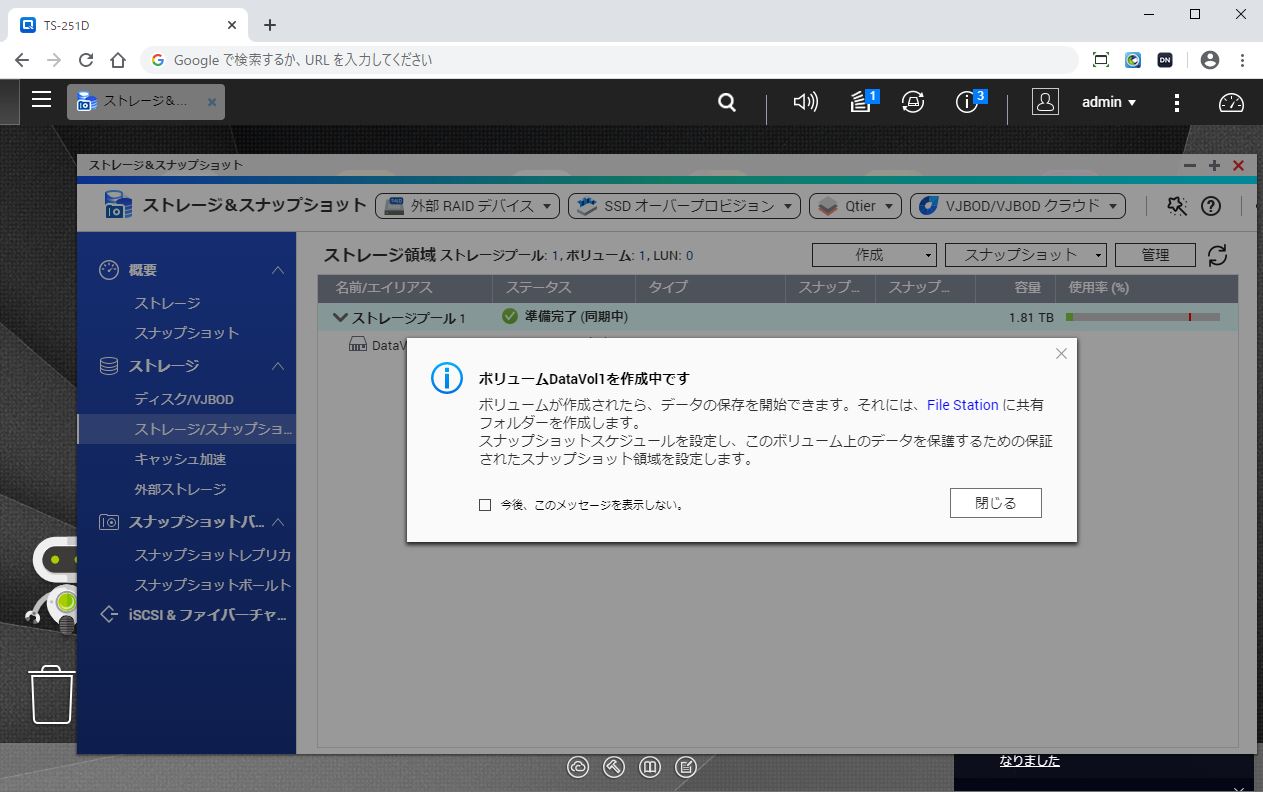Open external devices icon in QTS header
The width and height of the screenshot is (1263, 792).
pos(912,102)
